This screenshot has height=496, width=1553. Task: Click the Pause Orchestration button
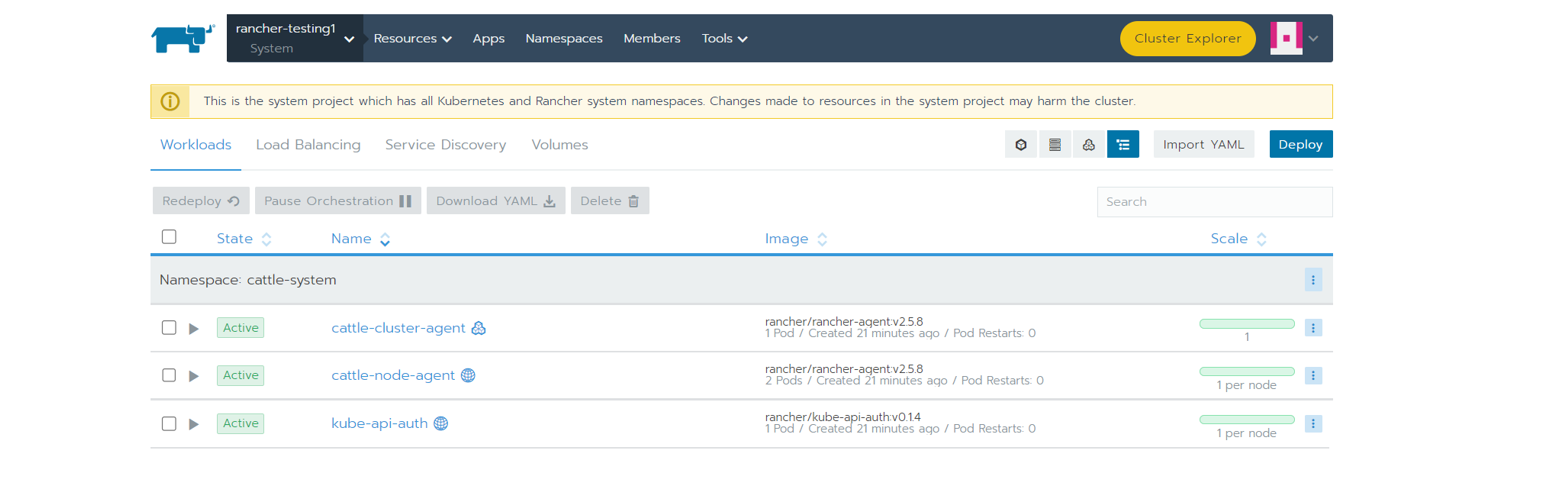point(338,201)
